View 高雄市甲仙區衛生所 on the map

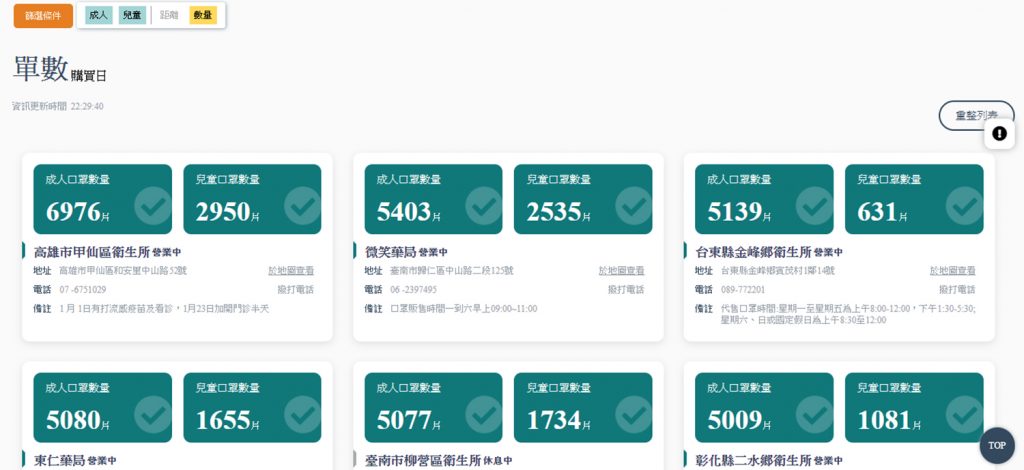(x=291, y=271)
